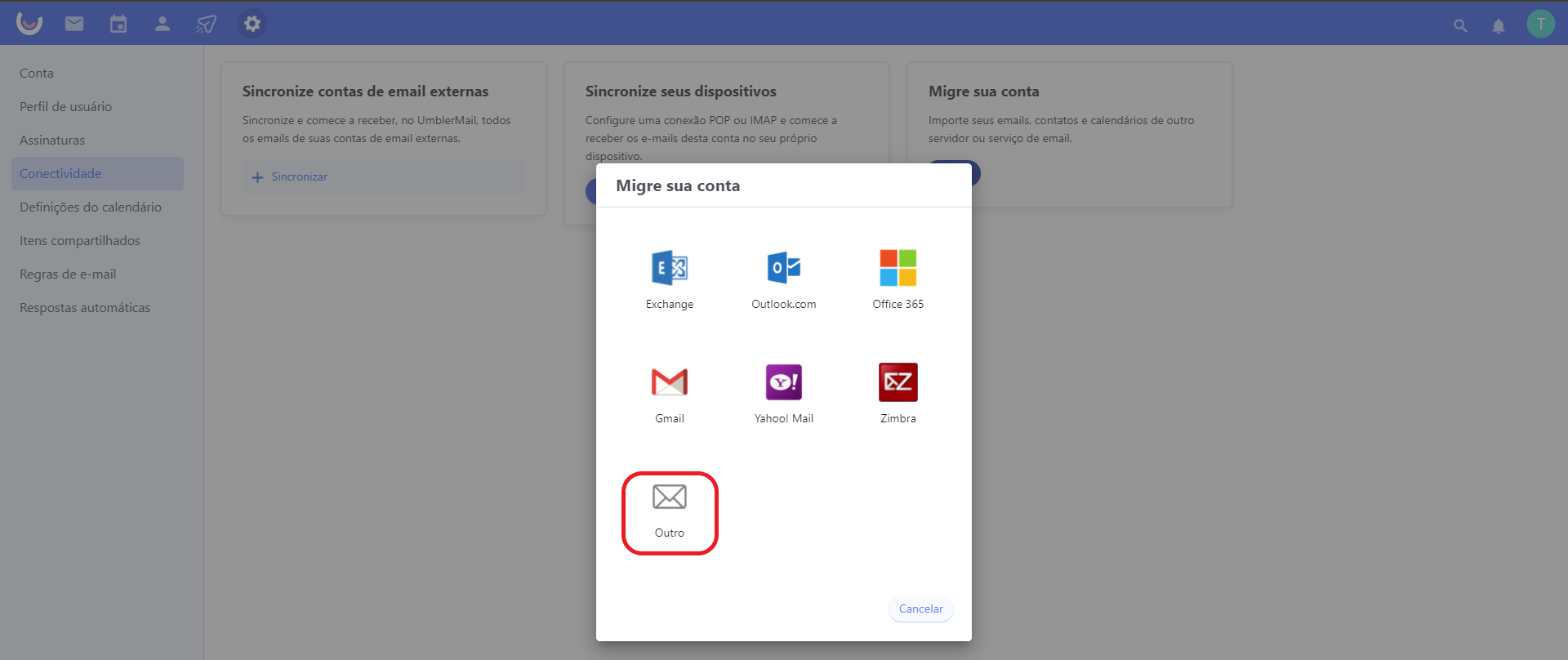The height and width of the screenshot is (660, 1568).
Task: Select the Zimbra migration option
Action: (x=898, y=382)
